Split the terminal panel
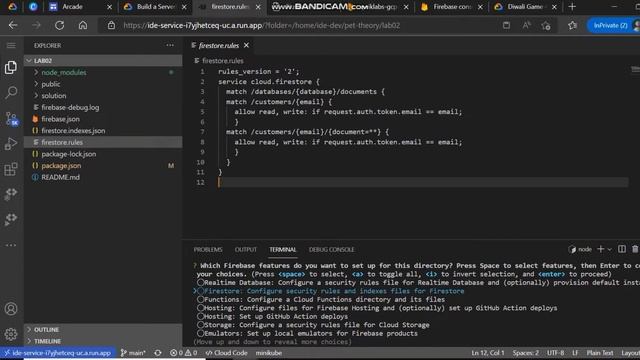Screen dimensions: 640x360 pos(622,249)
